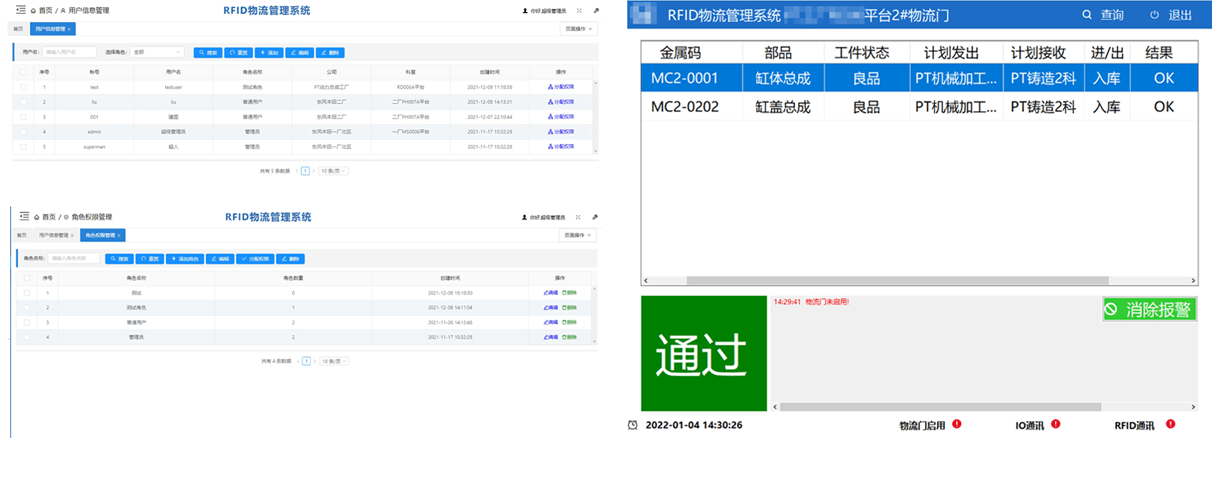The image size is (1224, 478).
Task: Check the row checkbox for role 普通用户
Action: click(26, 323)
